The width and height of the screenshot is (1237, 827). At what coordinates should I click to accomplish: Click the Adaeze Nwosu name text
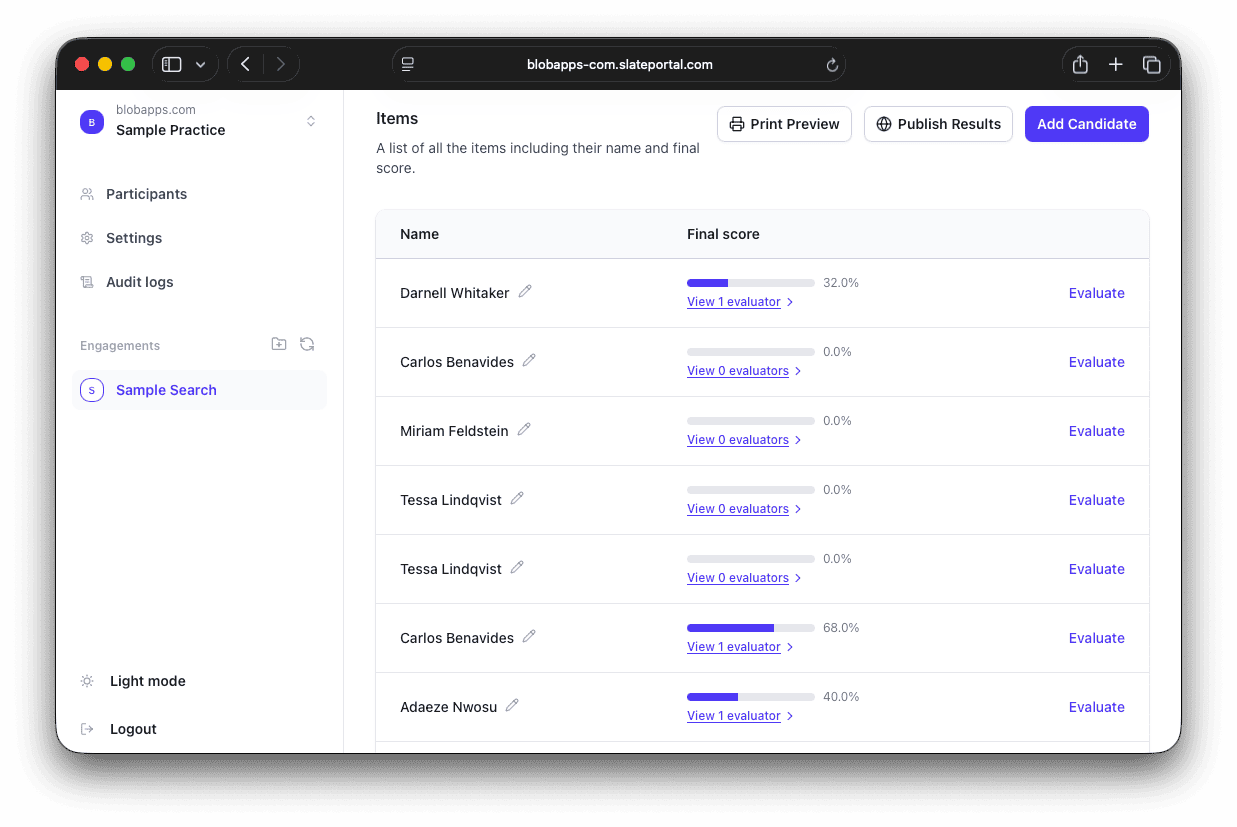448,707
